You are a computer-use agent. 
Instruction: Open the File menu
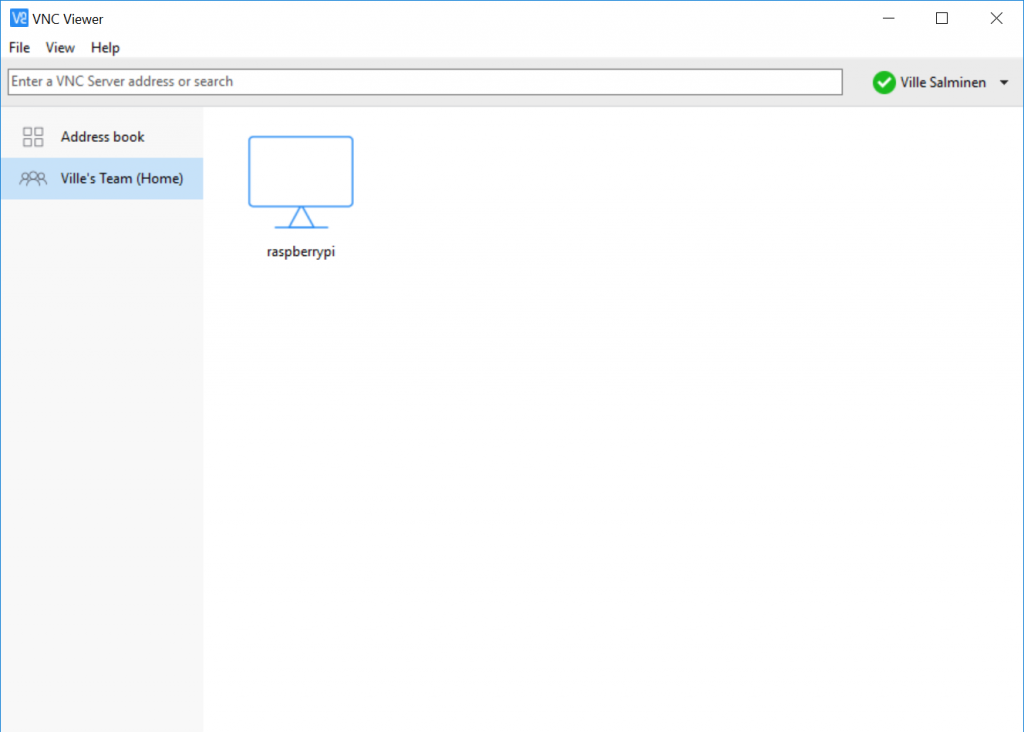[x=18, y=47]
